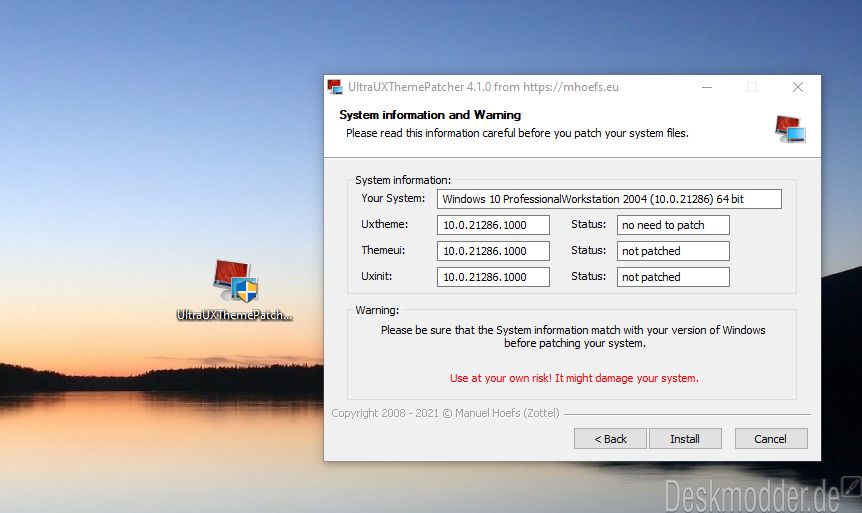Click the 'Uxtheme:' label
Image resolution: width=862 pixels, height=513 pixels.
click(x=384, y=224)
